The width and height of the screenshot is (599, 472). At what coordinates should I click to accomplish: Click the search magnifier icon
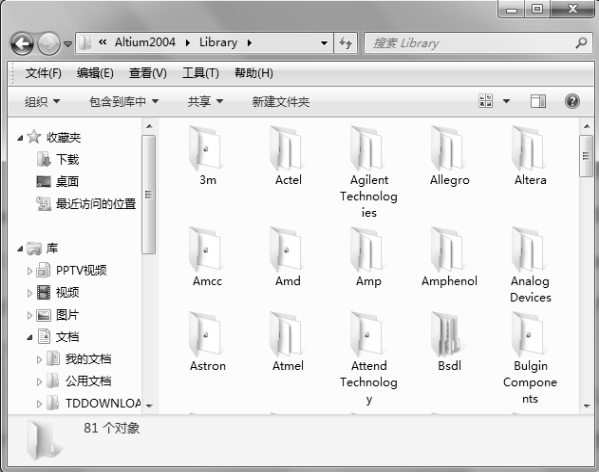(x=581, y=43)
